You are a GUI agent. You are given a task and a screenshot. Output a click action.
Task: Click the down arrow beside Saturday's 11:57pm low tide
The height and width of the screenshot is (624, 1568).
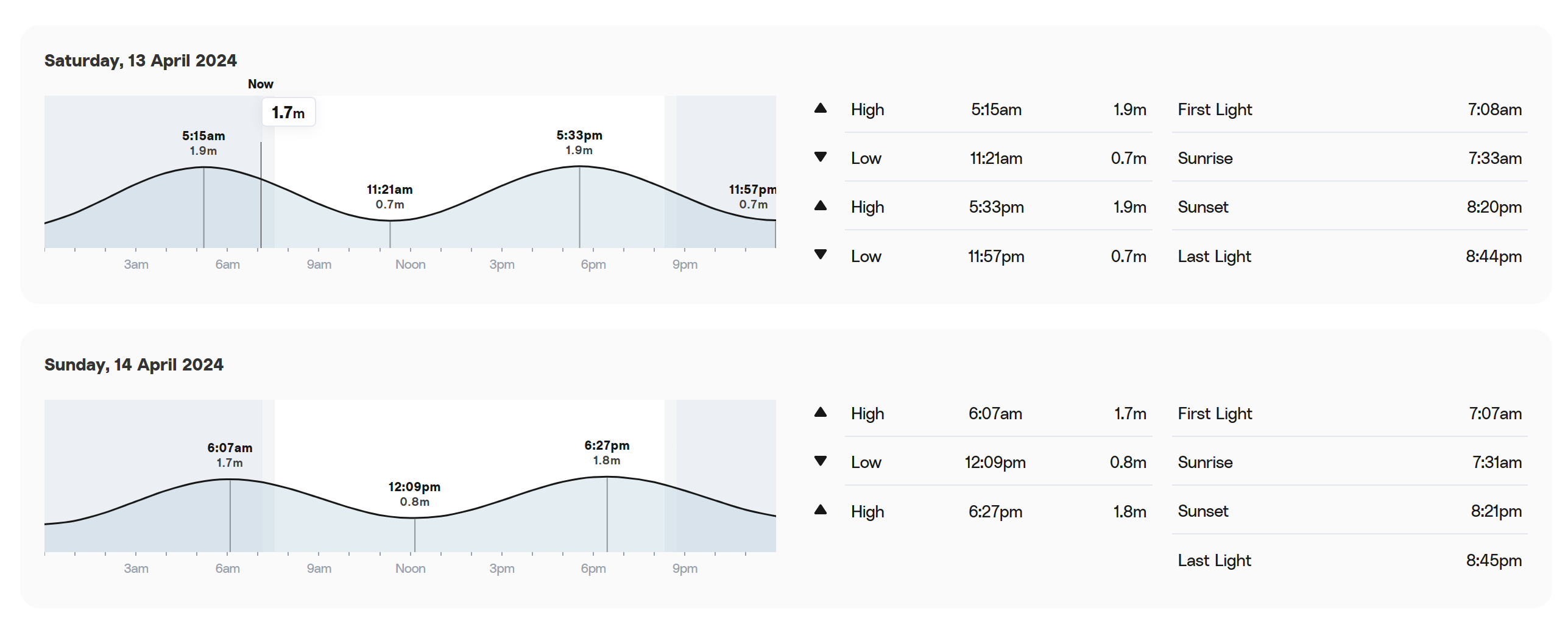click(x=820, y=255)
